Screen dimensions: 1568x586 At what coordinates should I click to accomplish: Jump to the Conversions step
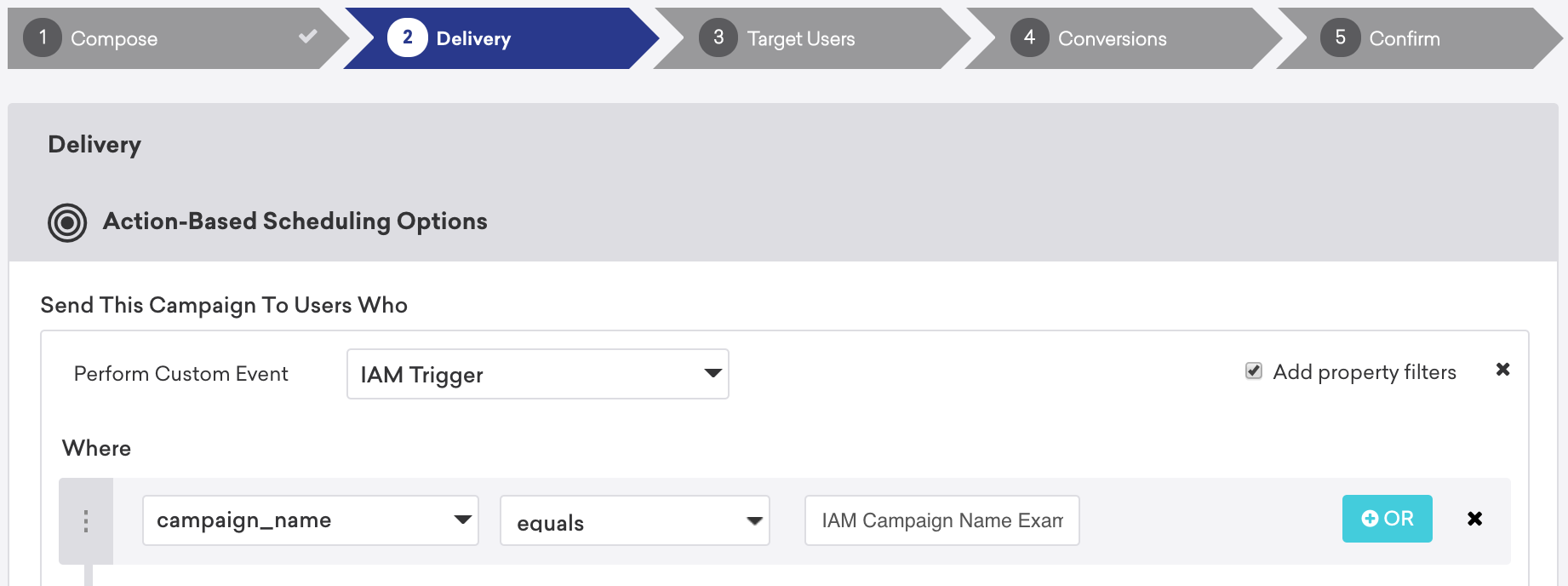[x=1112, y=39]
